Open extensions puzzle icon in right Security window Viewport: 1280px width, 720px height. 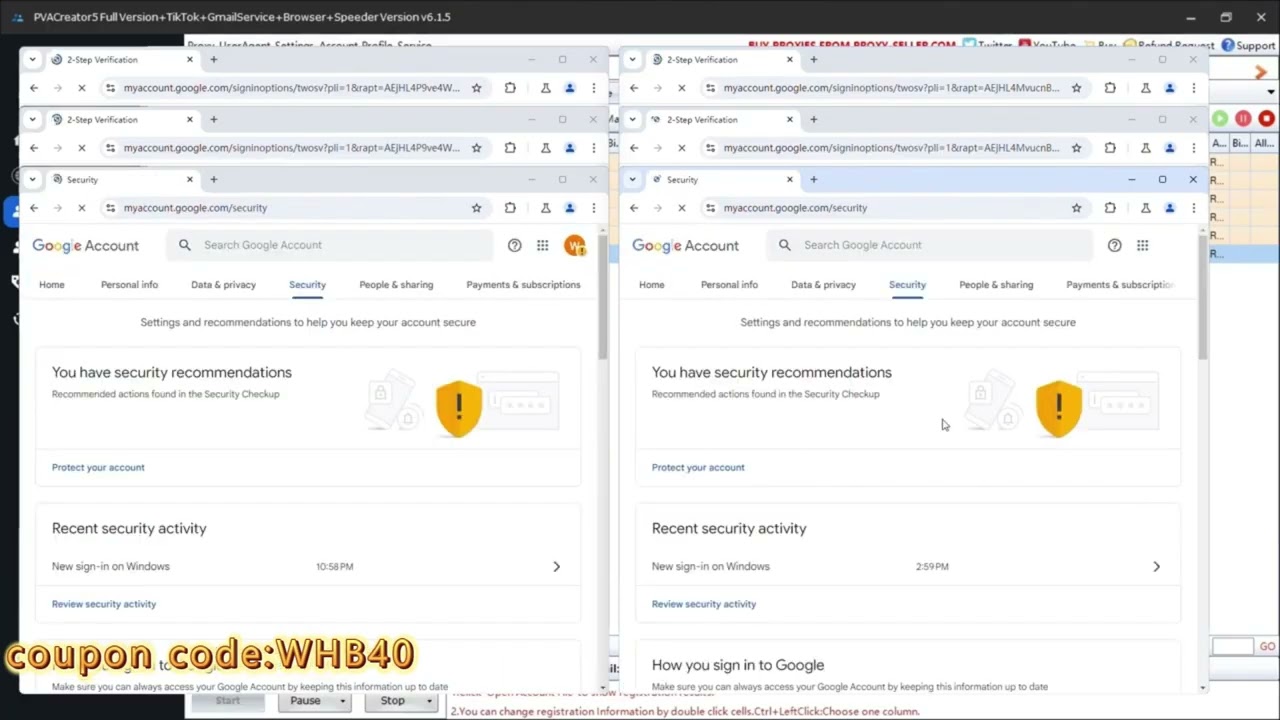[1110, 208]
